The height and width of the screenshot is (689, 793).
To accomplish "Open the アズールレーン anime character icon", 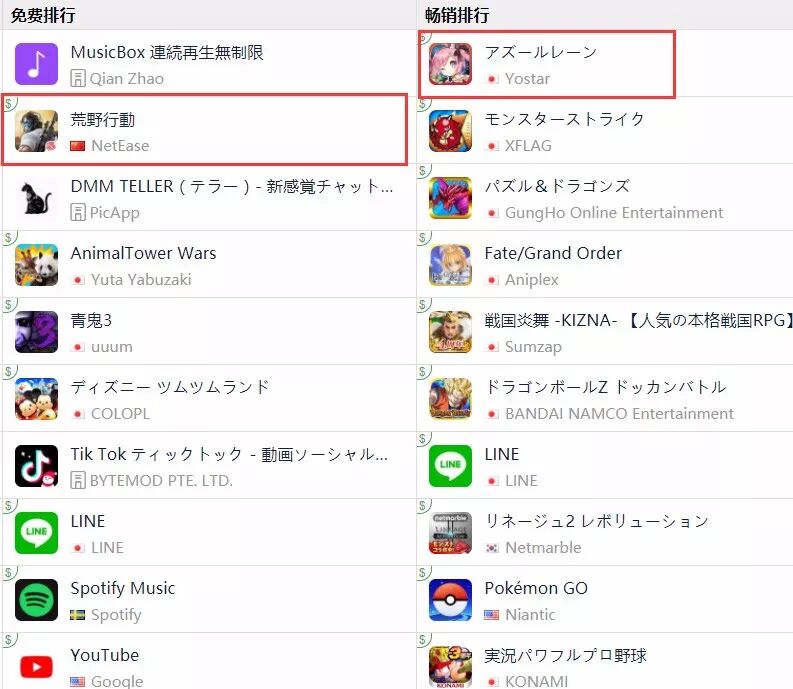I will point(450,64).
